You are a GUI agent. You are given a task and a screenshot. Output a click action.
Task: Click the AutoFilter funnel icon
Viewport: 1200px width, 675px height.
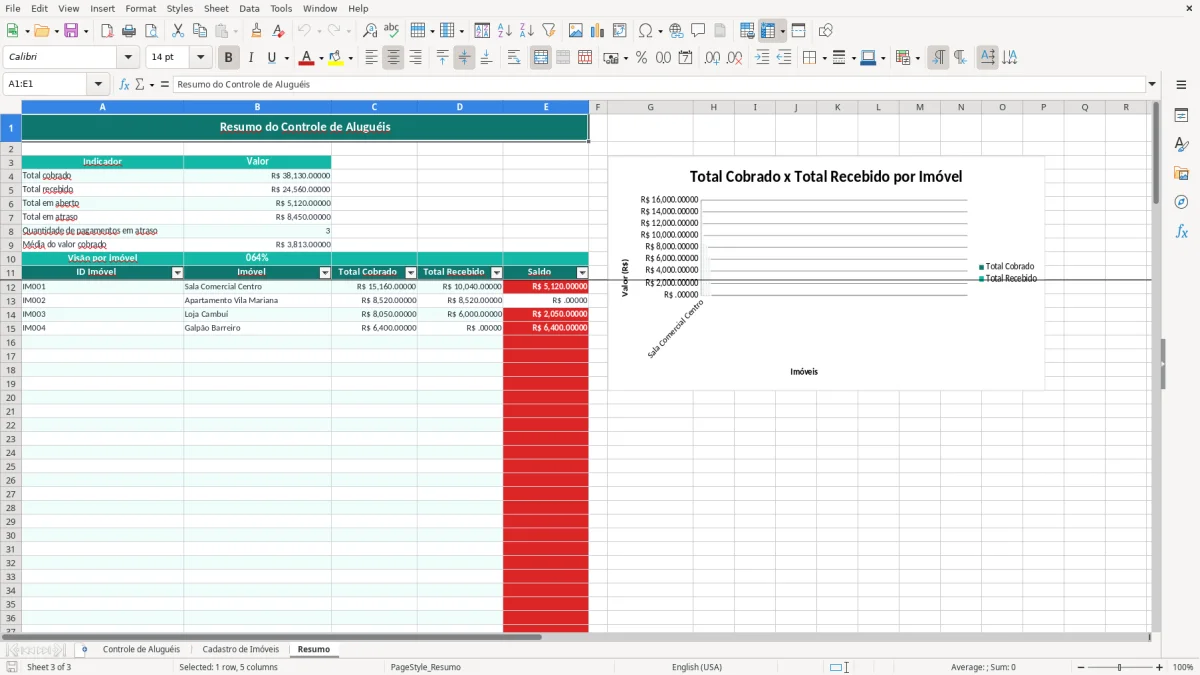coord(548,31)
